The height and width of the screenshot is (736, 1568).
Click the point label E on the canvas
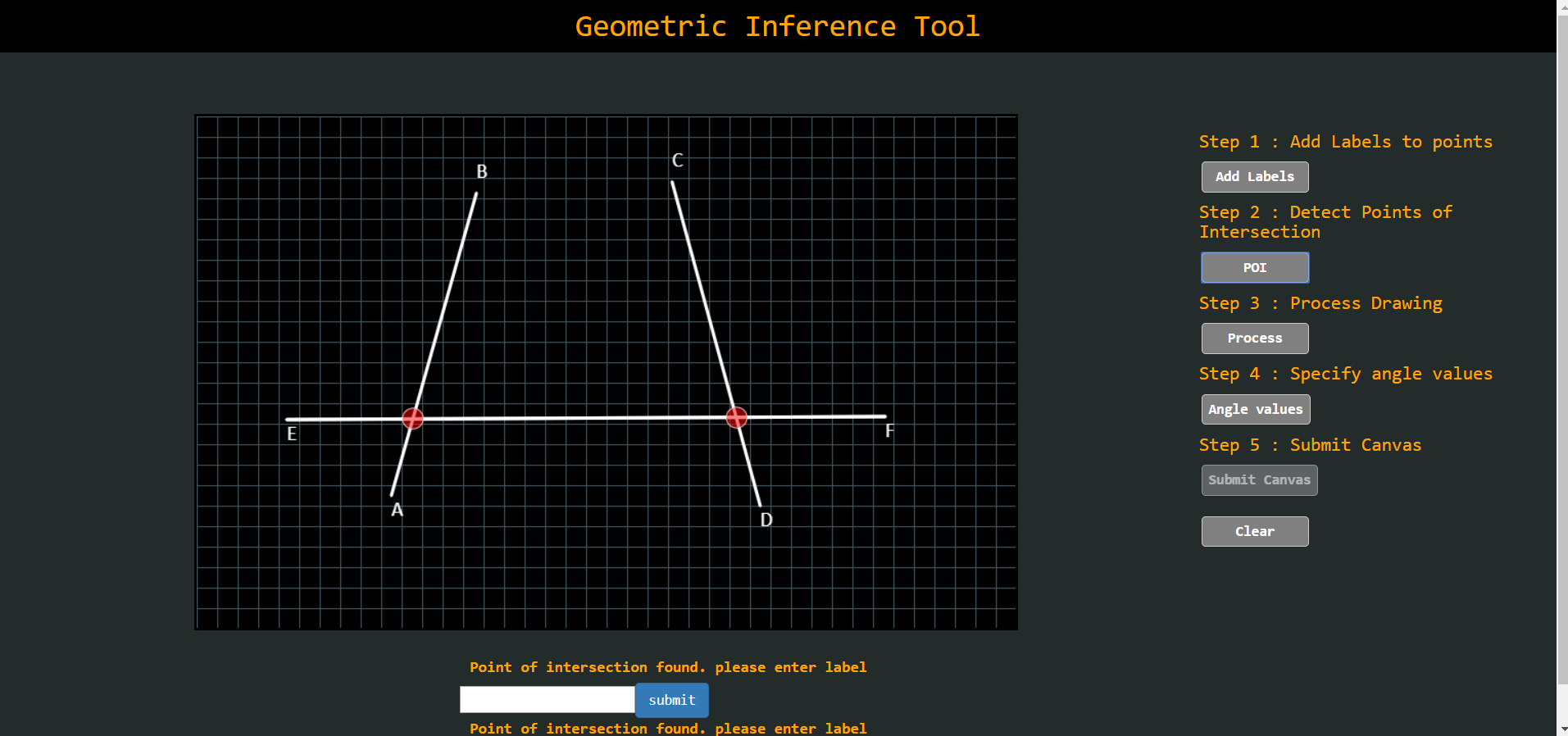pyautogui.click(x=292, y=434)
